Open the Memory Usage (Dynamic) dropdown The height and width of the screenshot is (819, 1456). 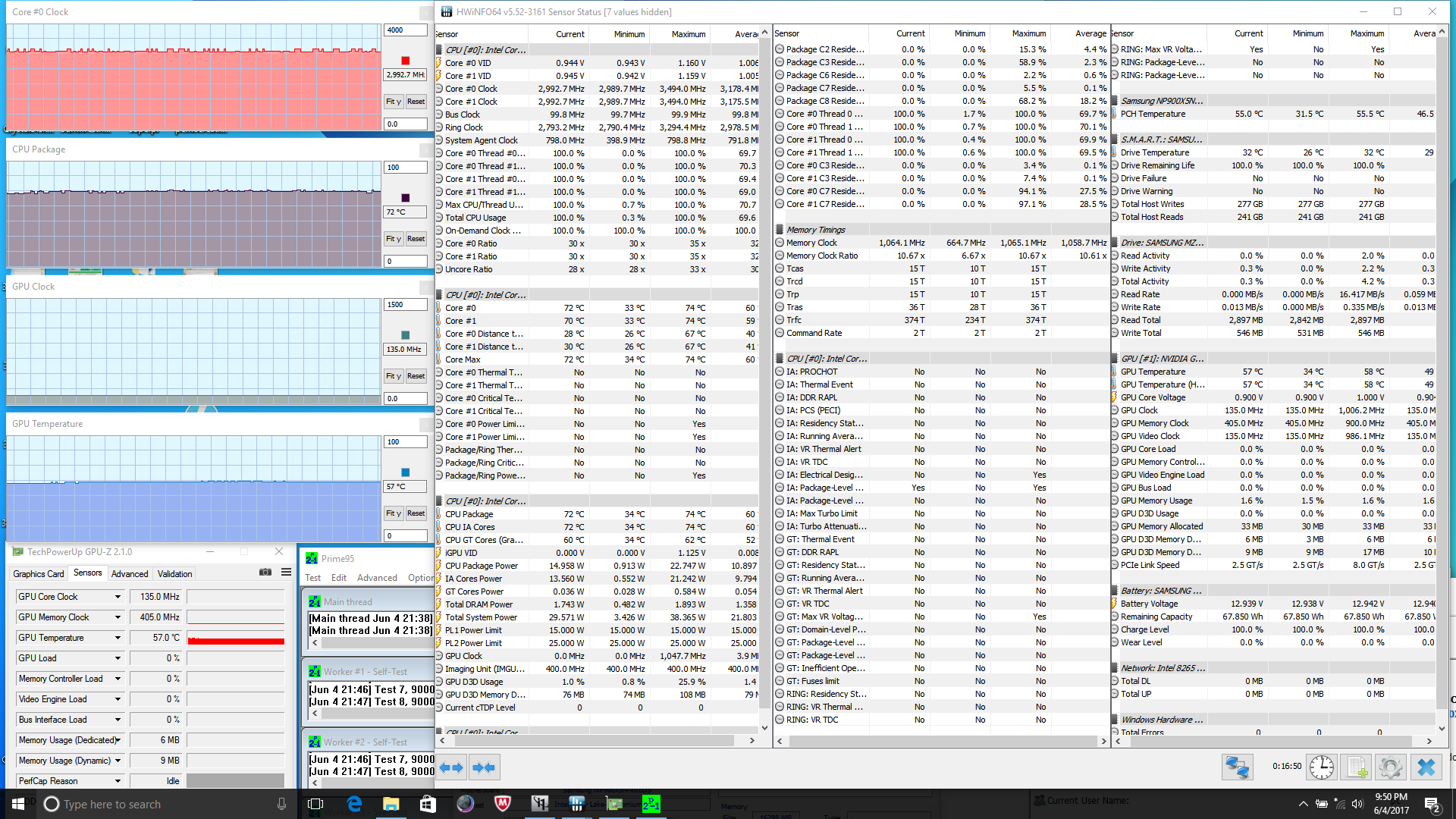pos(118,761)
